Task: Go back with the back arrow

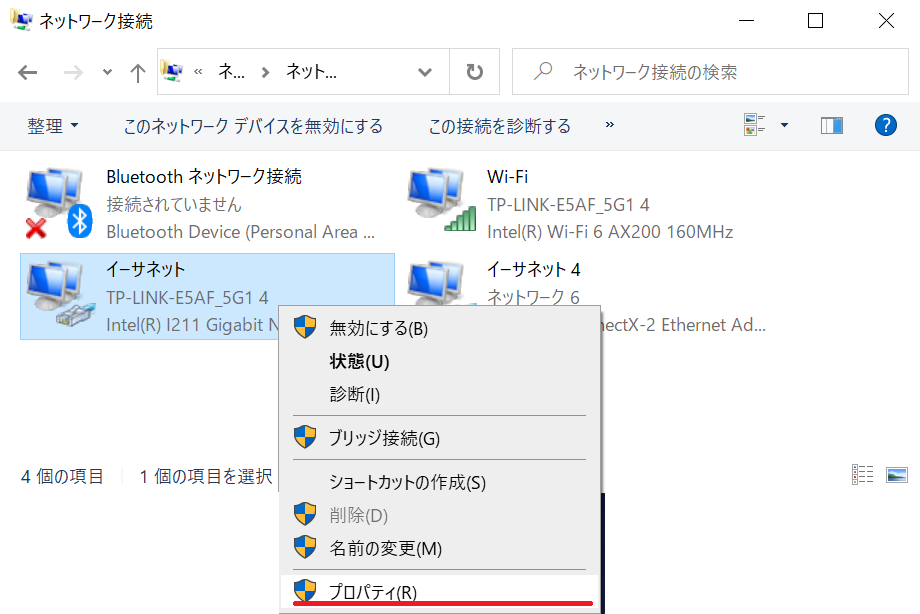Action: [28, 72]
